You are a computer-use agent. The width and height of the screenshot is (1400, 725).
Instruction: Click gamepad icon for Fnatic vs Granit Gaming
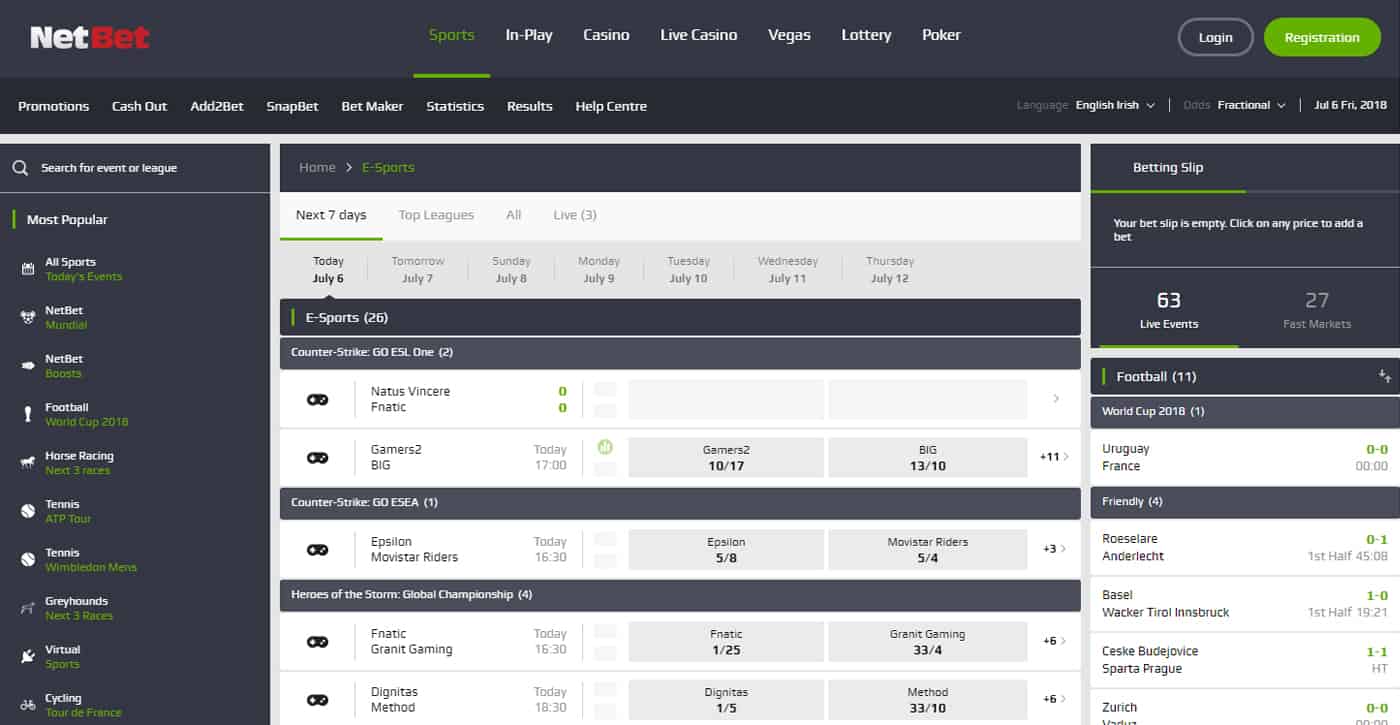[318, 641]
